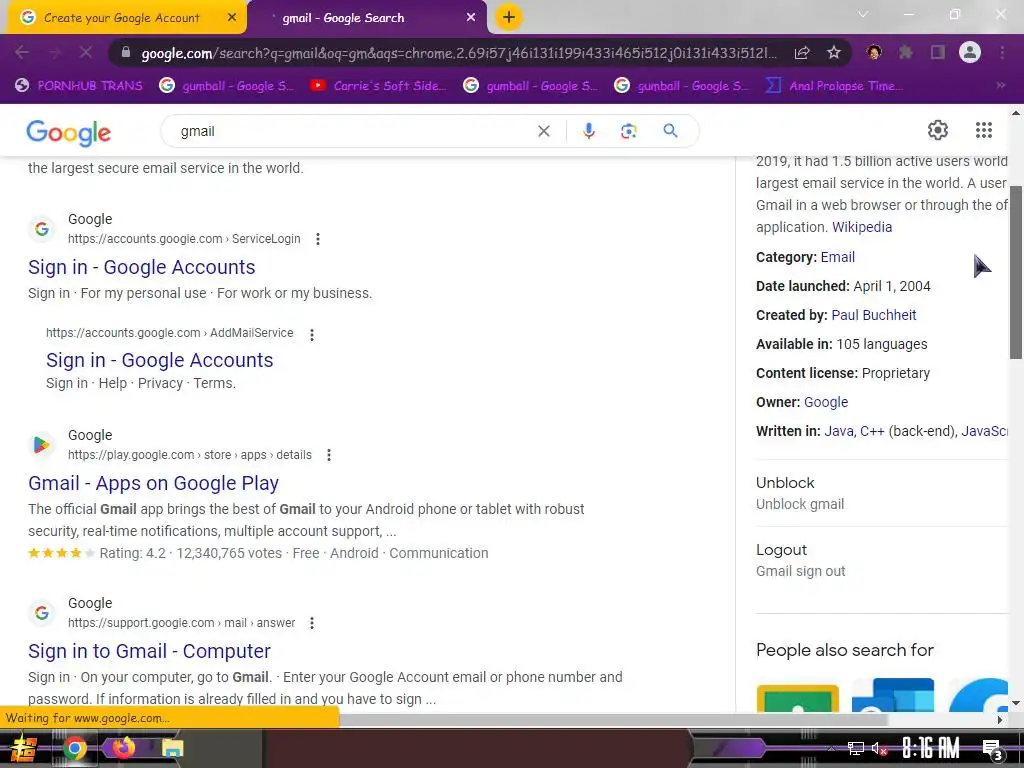Viewport: 1024px width, 768px height.
Task: Click the extension avatar icon in toolbar
Action: (x=874, y=52)
